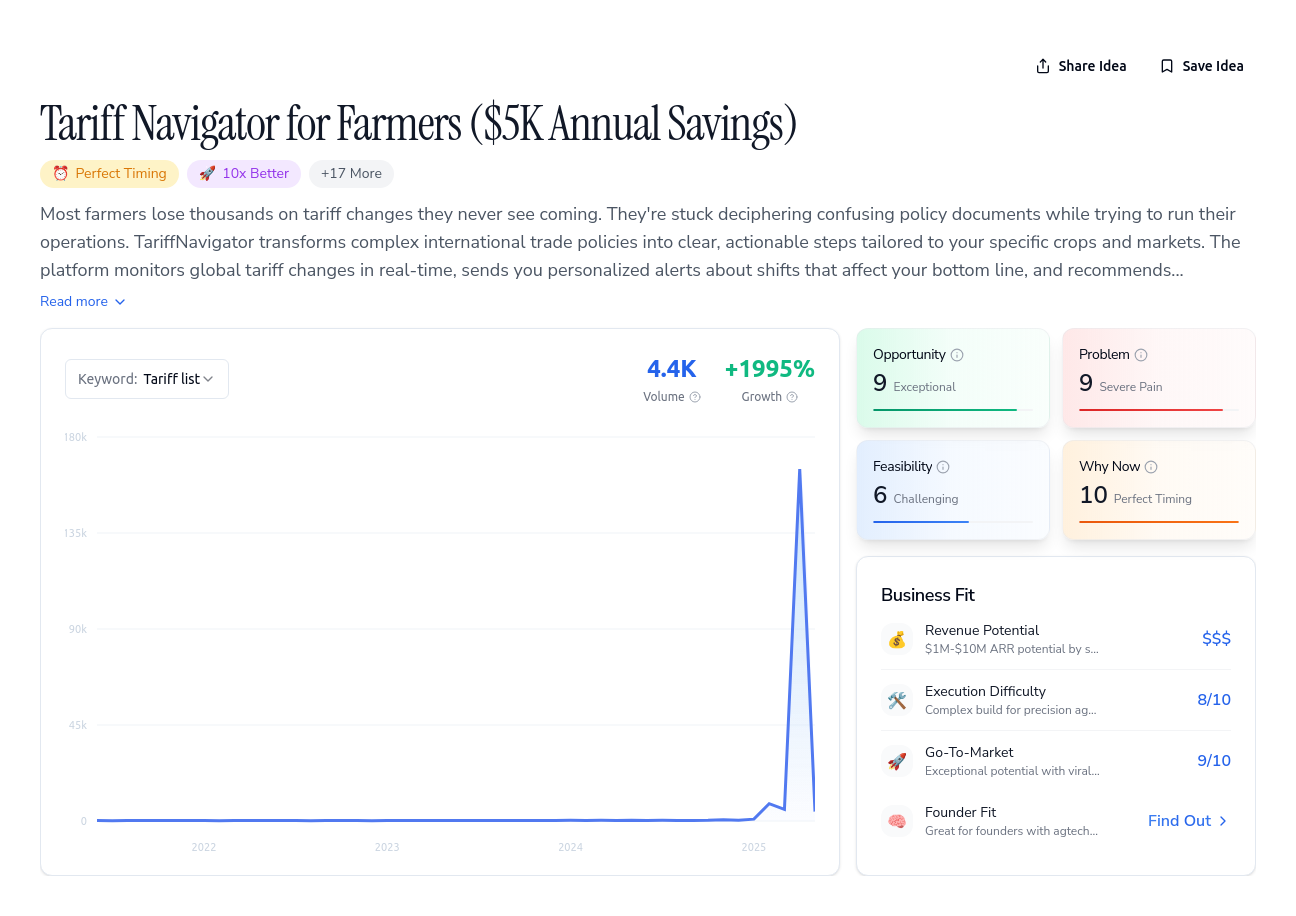This screenshot has height=916, width=1296.
Task: Click the Share Idea upload icon
Action: [1043, 66]
